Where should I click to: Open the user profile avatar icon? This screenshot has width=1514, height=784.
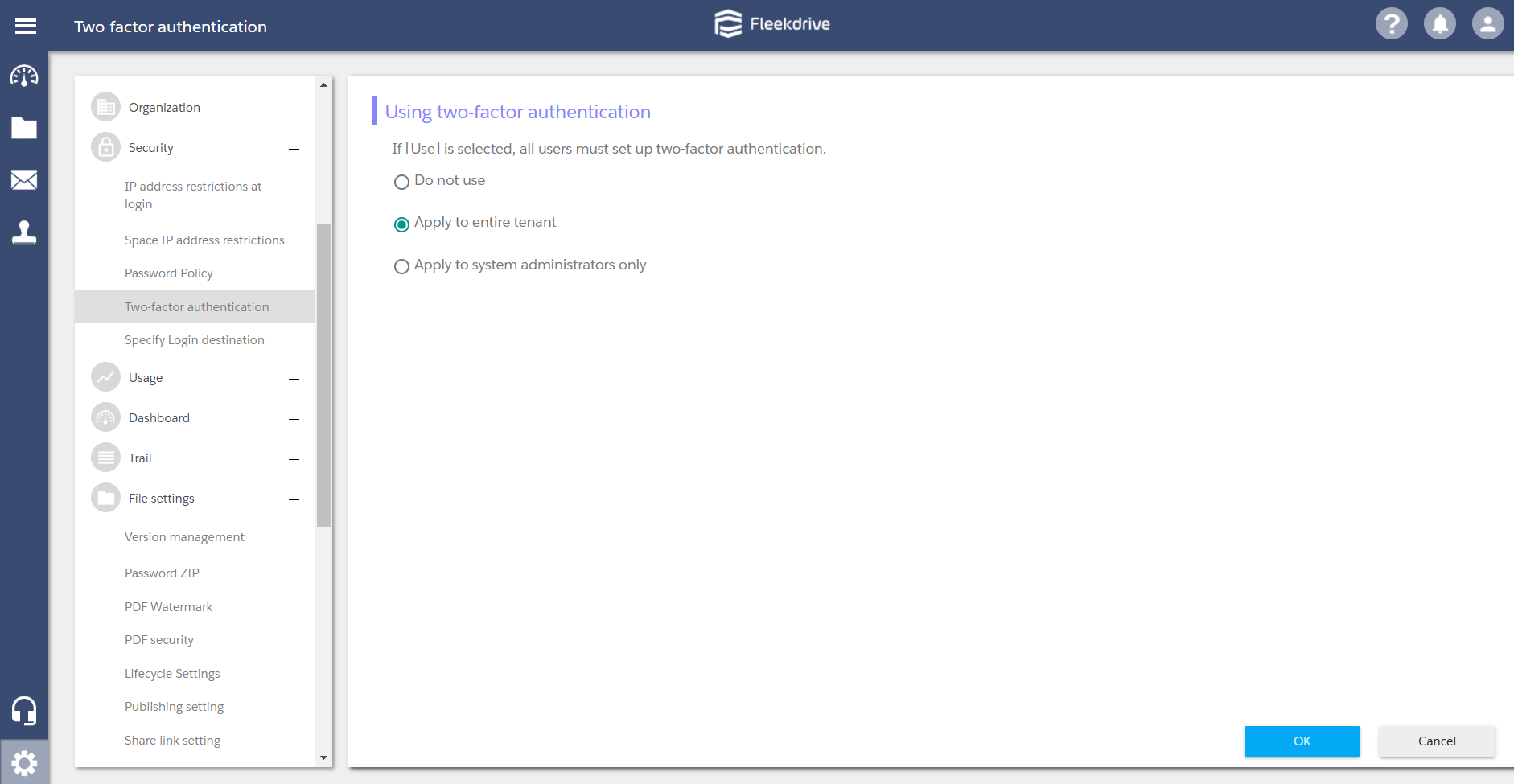[1488, 23]
